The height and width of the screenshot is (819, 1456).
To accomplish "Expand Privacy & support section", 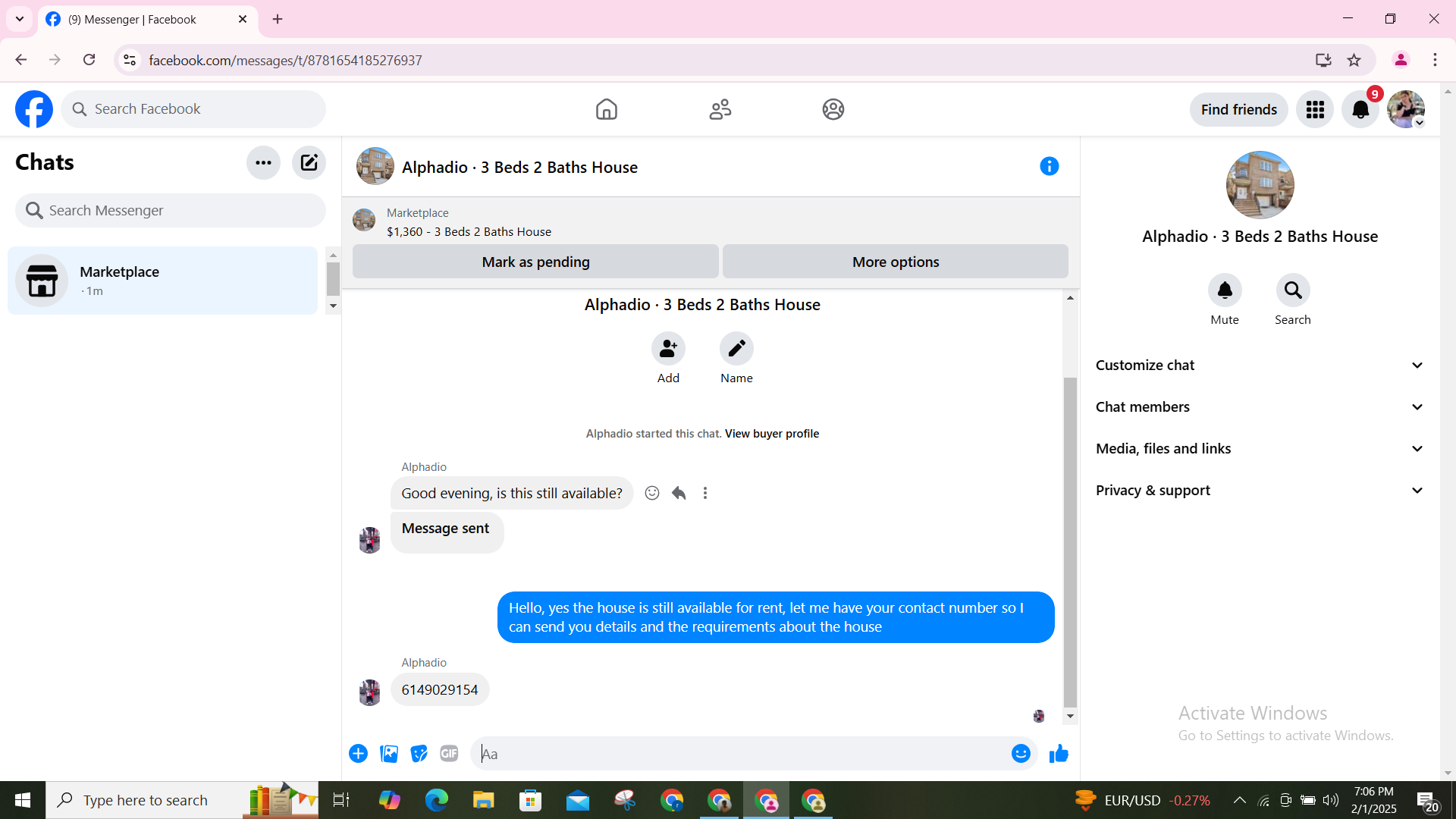I will click(1259, 491).
